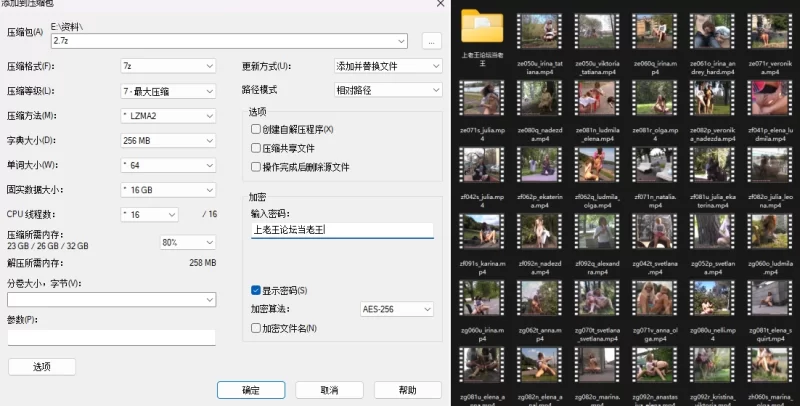Select the zf062p_ekaterina.mp4 video icon

click(x=539, y=165)
